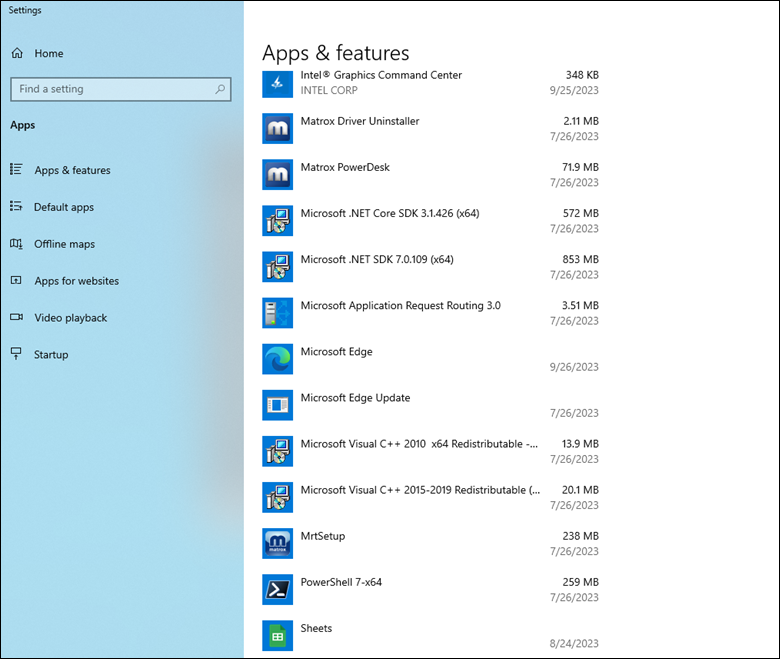
Task: Open Apps for websites page
Action: point(76,281)
